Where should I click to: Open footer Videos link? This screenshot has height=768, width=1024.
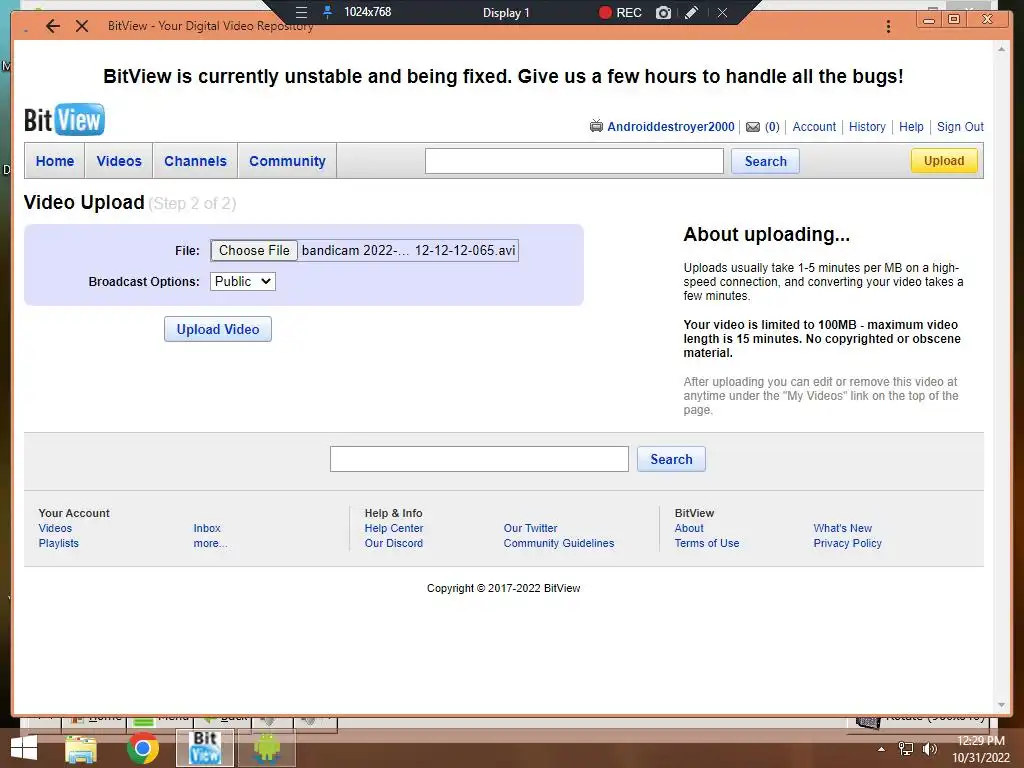coord(55,528)
